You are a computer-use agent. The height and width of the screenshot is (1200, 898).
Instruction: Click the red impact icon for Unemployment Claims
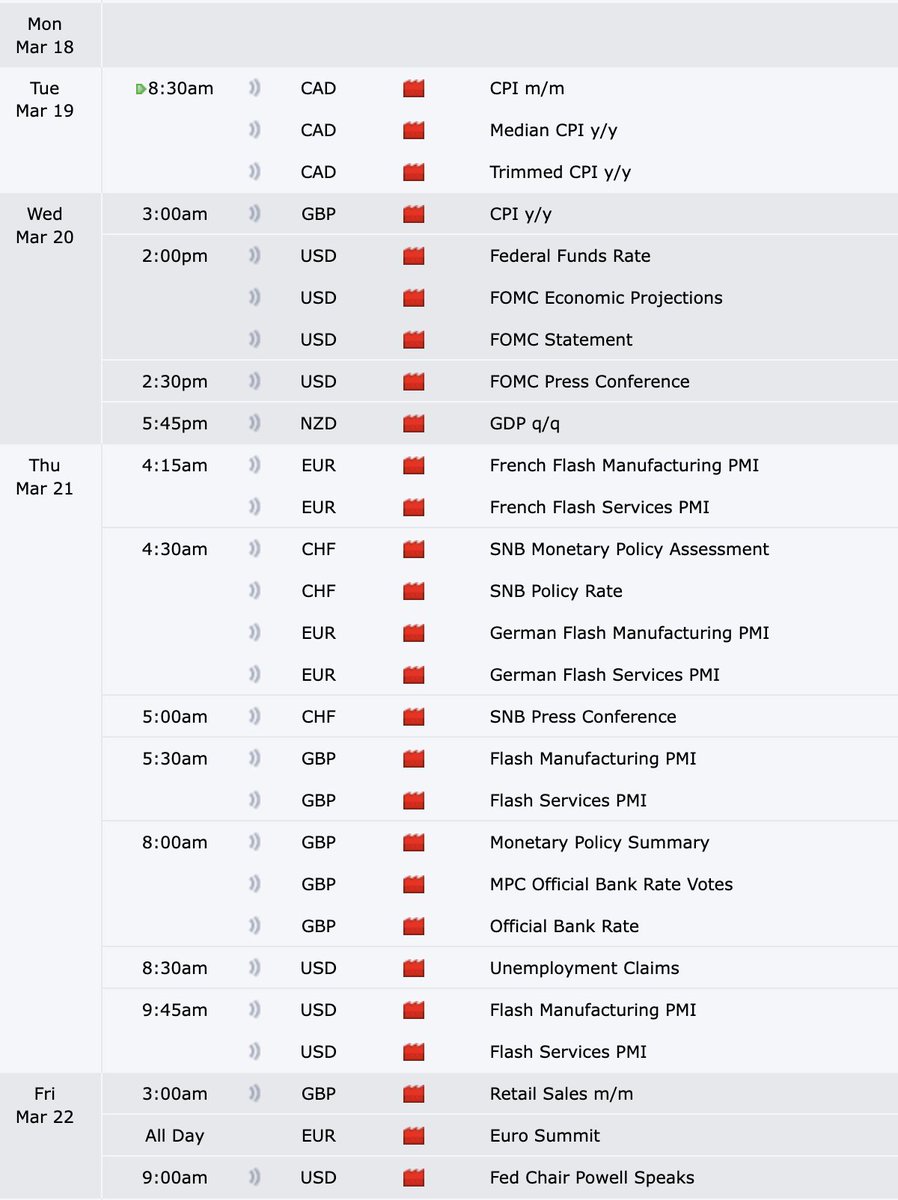[414, 968]
